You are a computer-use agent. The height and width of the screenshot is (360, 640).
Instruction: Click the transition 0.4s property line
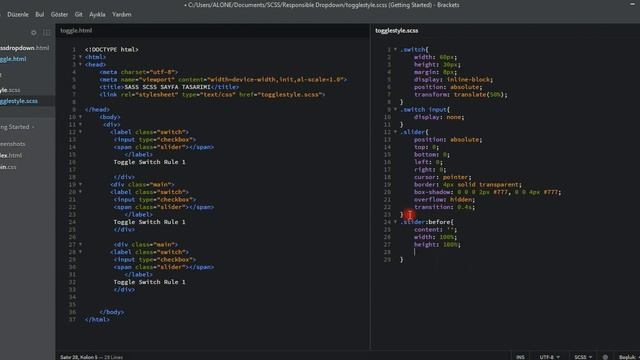click(x=444, y=207)
